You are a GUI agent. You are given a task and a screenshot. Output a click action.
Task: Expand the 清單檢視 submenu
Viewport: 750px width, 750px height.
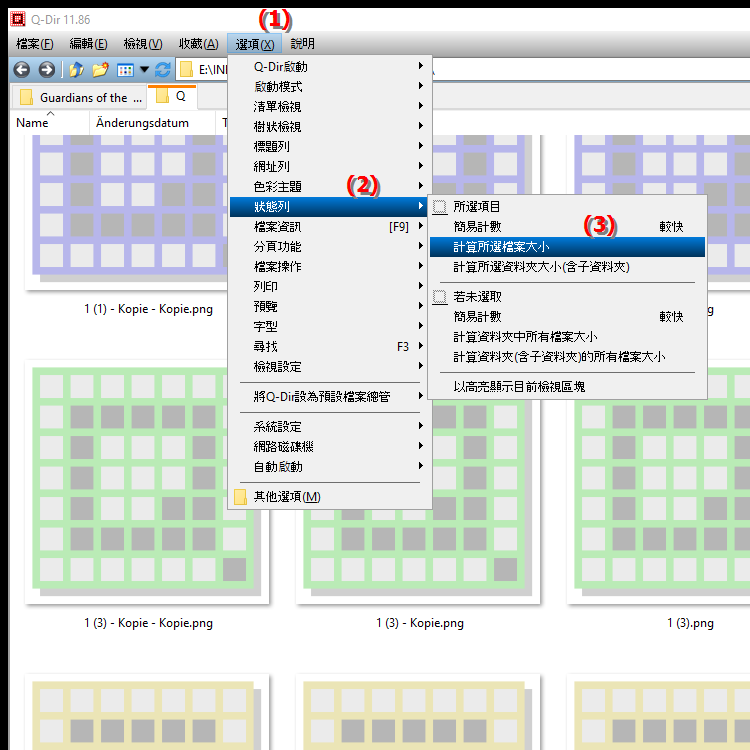330,107
